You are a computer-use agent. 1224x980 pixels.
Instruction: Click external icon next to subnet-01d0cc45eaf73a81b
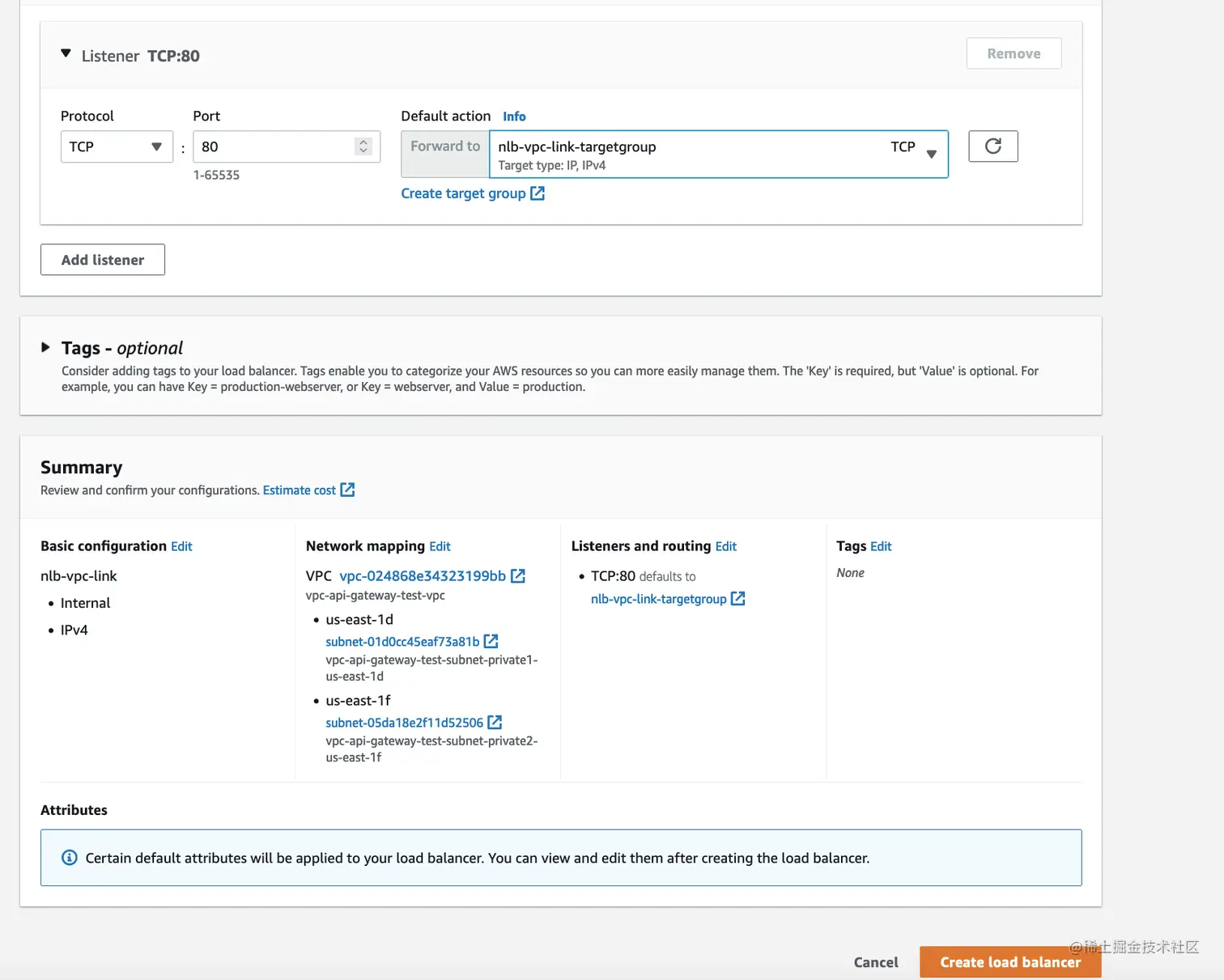coord(491,641)
